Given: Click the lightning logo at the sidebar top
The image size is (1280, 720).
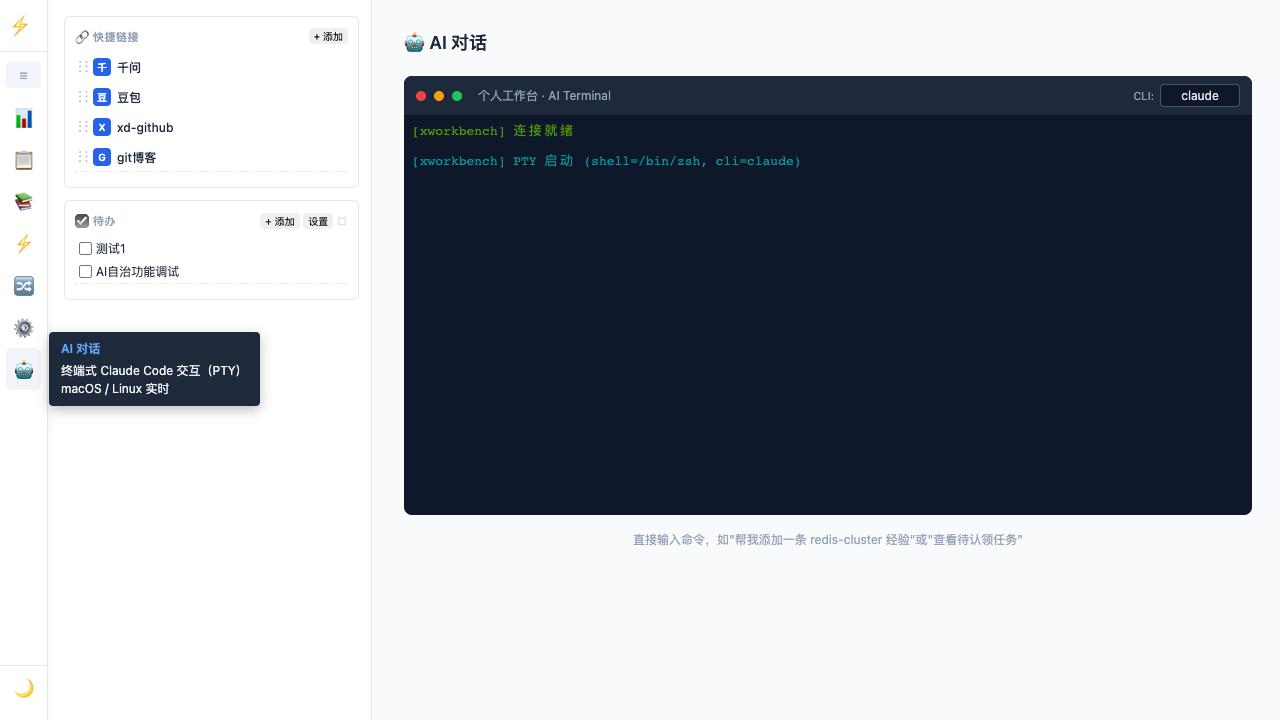Looking at the screenshot, I should (20, 26).
